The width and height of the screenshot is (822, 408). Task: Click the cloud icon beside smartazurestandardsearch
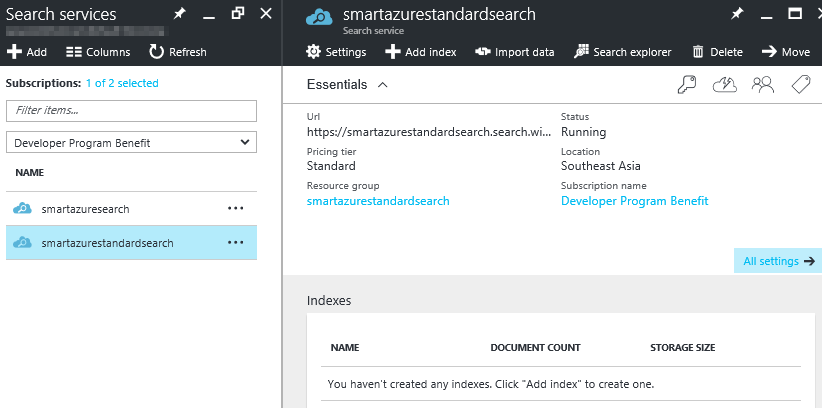[22, 242]
